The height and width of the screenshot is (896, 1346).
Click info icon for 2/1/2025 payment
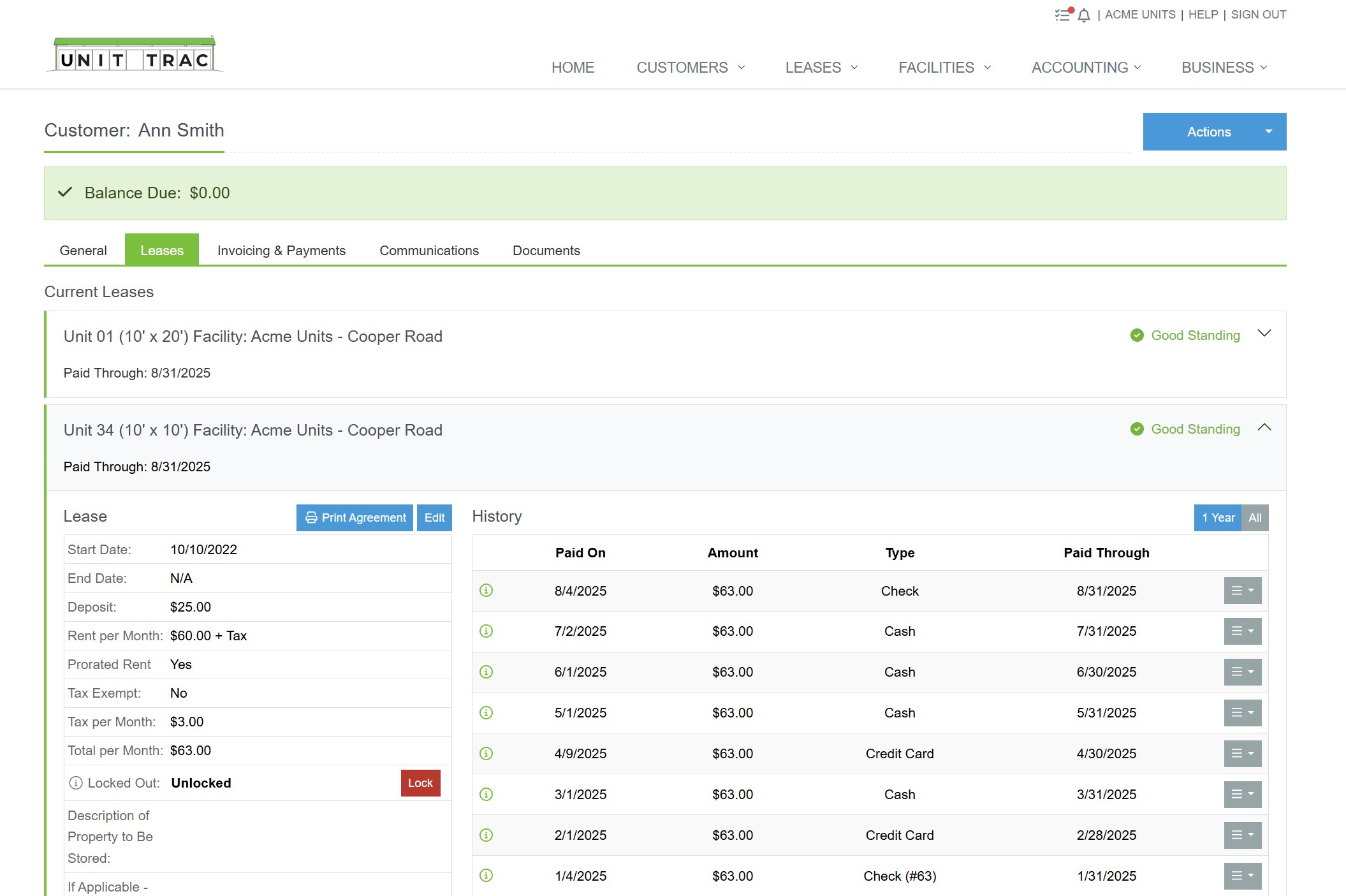coord(486,835)
